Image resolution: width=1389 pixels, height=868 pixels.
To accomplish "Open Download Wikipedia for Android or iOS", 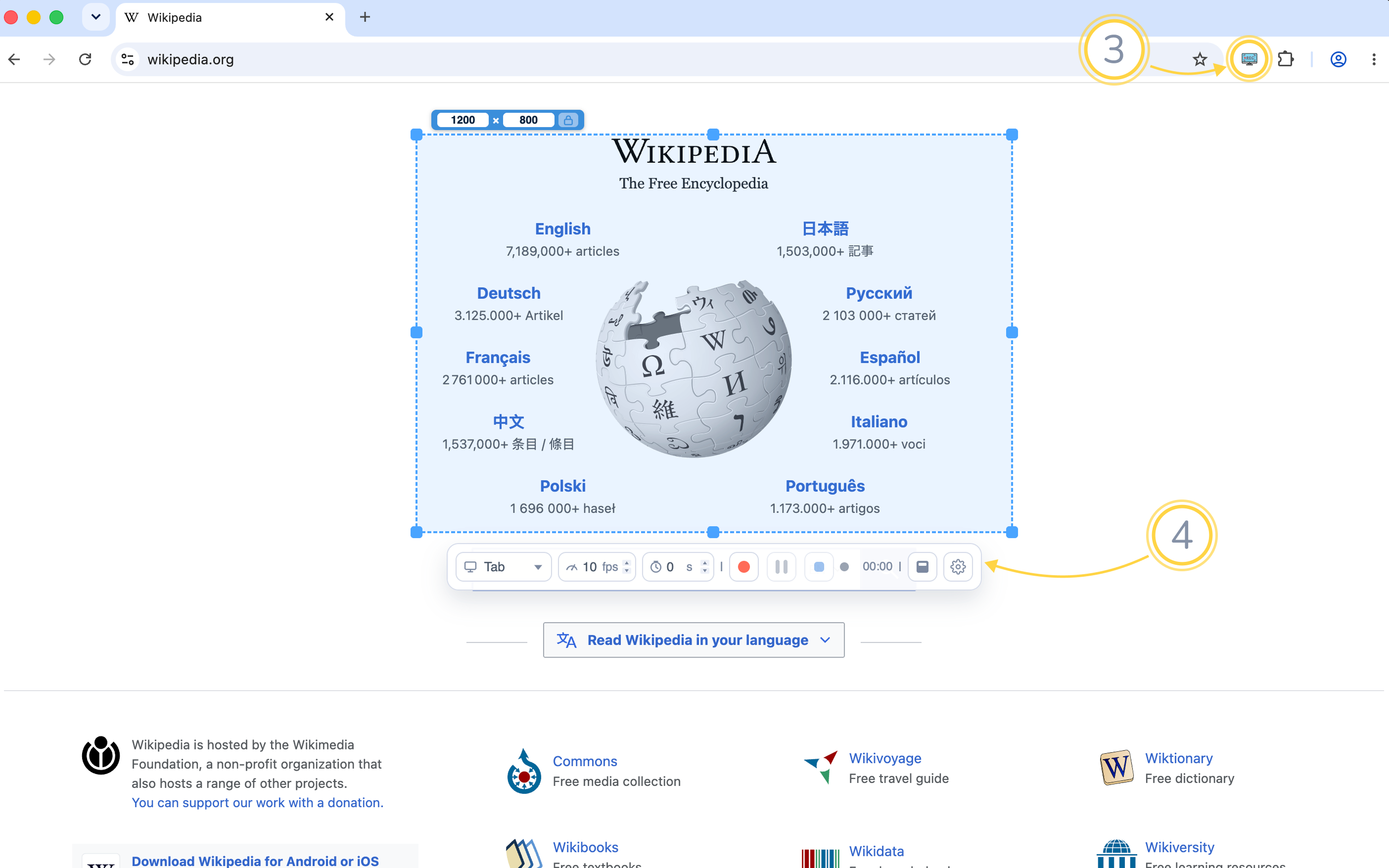I will click(x=255, y=861).
